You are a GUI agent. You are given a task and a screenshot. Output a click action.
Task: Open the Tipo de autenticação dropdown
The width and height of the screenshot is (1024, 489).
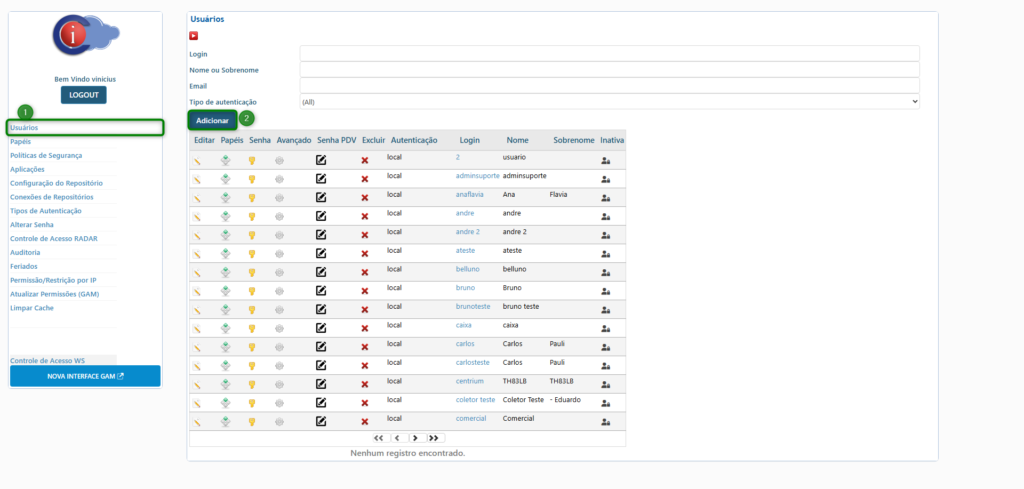pyautogui.click(x=609, y=102)
